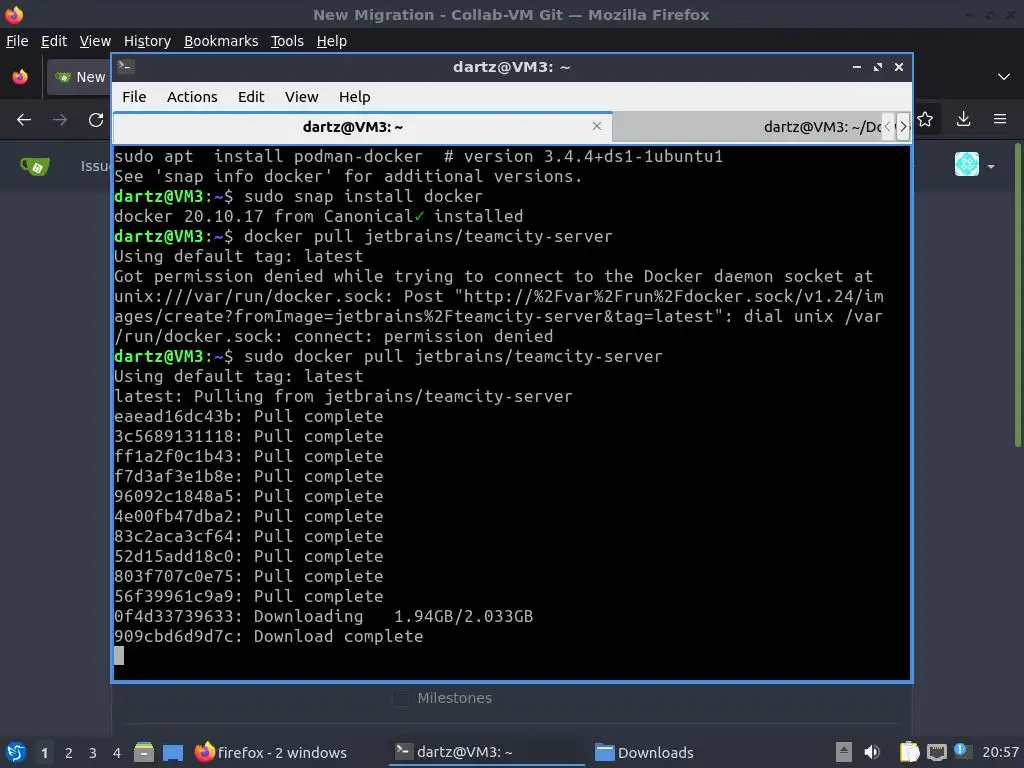The height and width of the screenshot is (768, 1024).
Task: Open Firefox View pinned icon
Action: click(20, 77)
